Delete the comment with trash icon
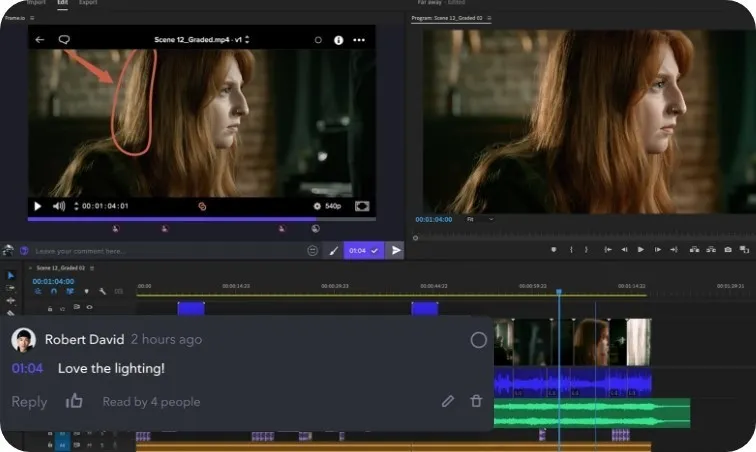Image resolution: width=756 pixels, height=452 pixels. 476,401
